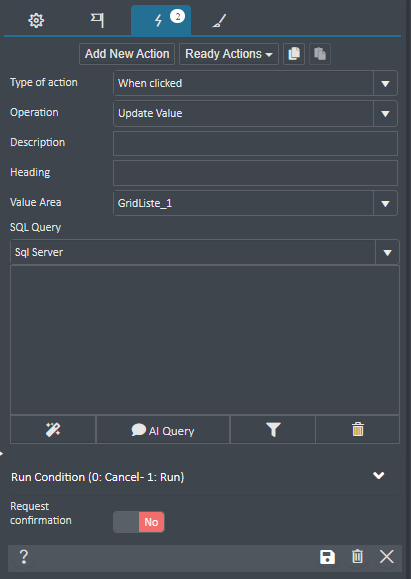Open the Type of action dropdown

255,83
